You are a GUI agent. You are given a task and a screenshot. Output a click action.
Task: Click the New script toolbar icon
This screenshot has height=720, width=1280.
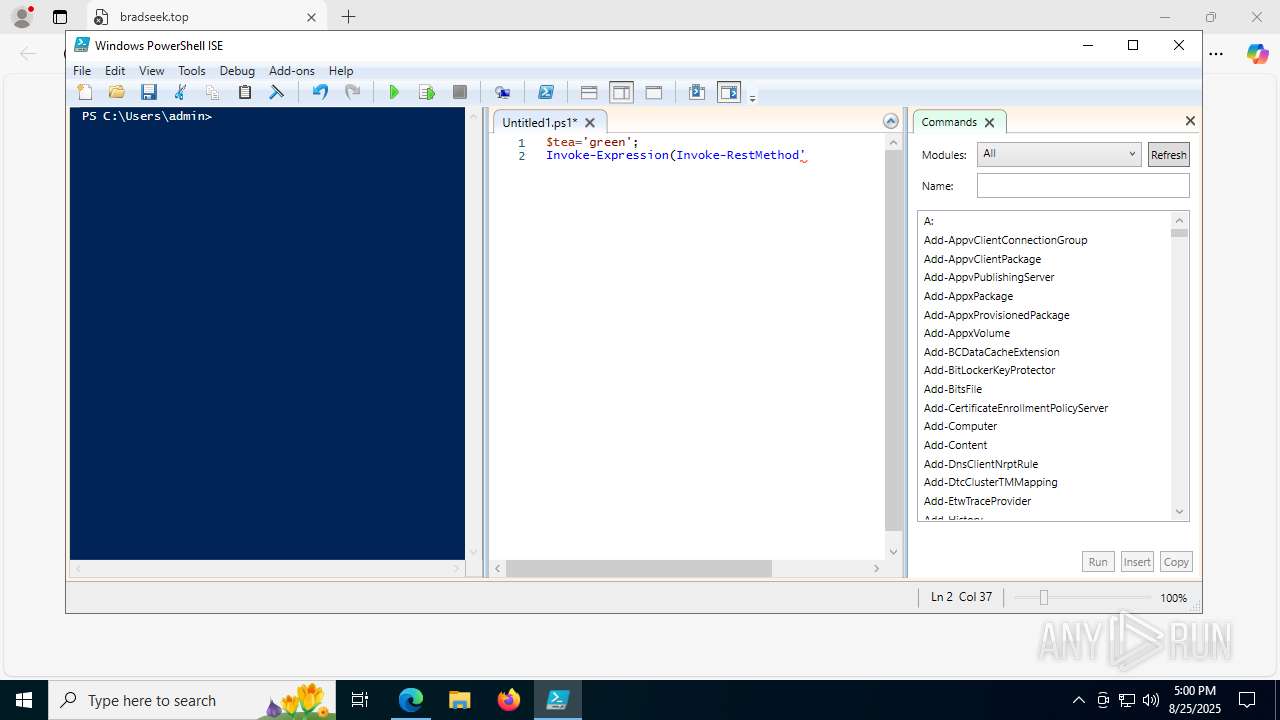[x=85, y=92]
